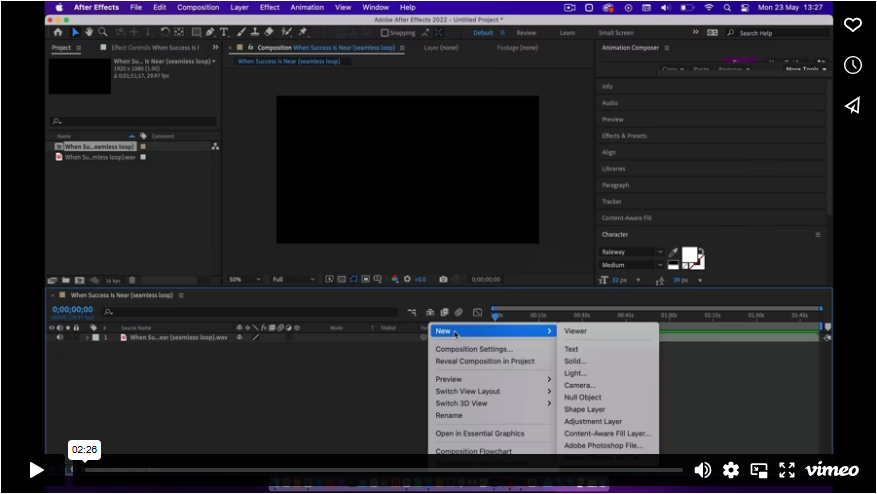Open the Raleway font family dropdown
Image resolution: width=877 pixels, height=494 pixels.
(x=631, y=252)
